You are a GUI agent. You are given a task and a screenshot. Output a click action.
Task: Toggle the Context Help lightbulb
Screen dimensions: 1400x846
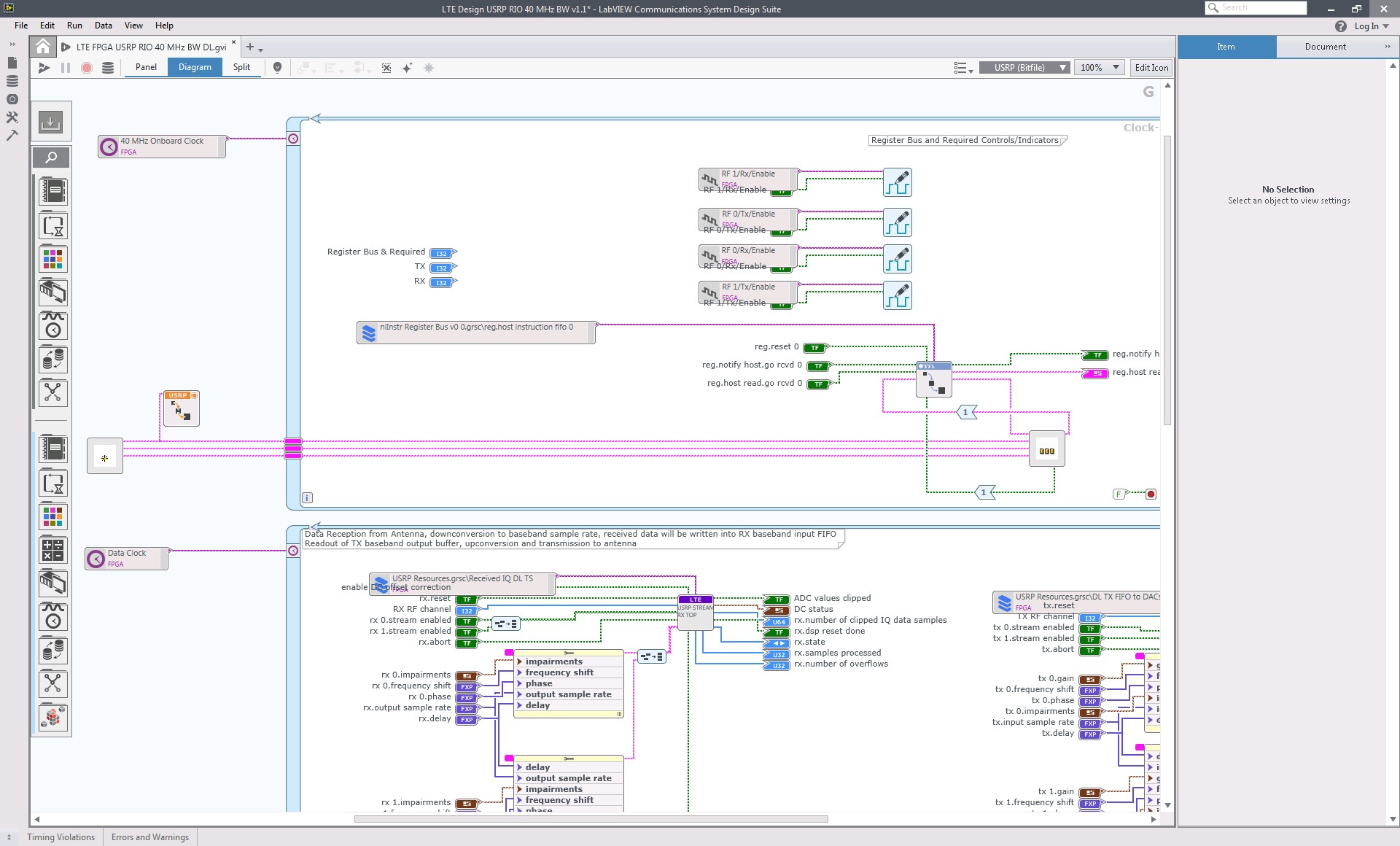click(277, 68)
